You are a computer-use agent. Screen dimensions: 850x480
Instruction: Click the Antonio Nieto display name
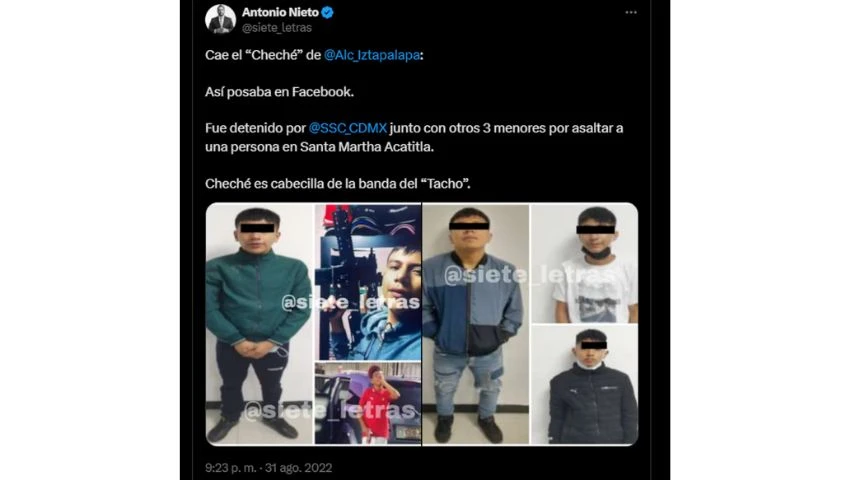tap(280, 12)
